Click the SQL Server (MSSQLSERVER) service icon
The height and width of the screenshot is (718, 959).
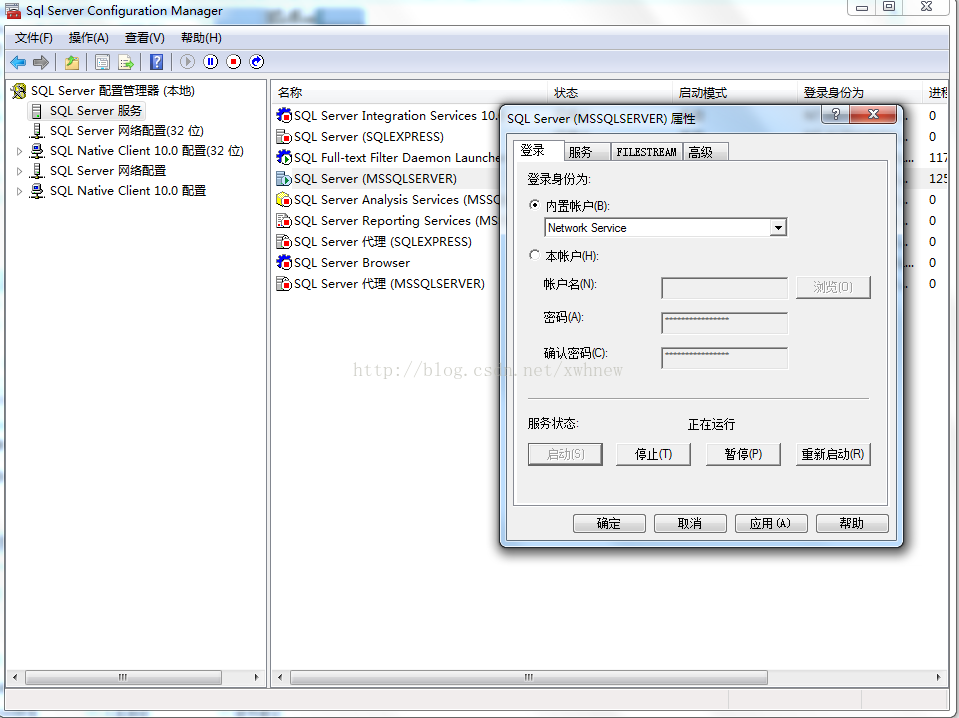(284, 179)
